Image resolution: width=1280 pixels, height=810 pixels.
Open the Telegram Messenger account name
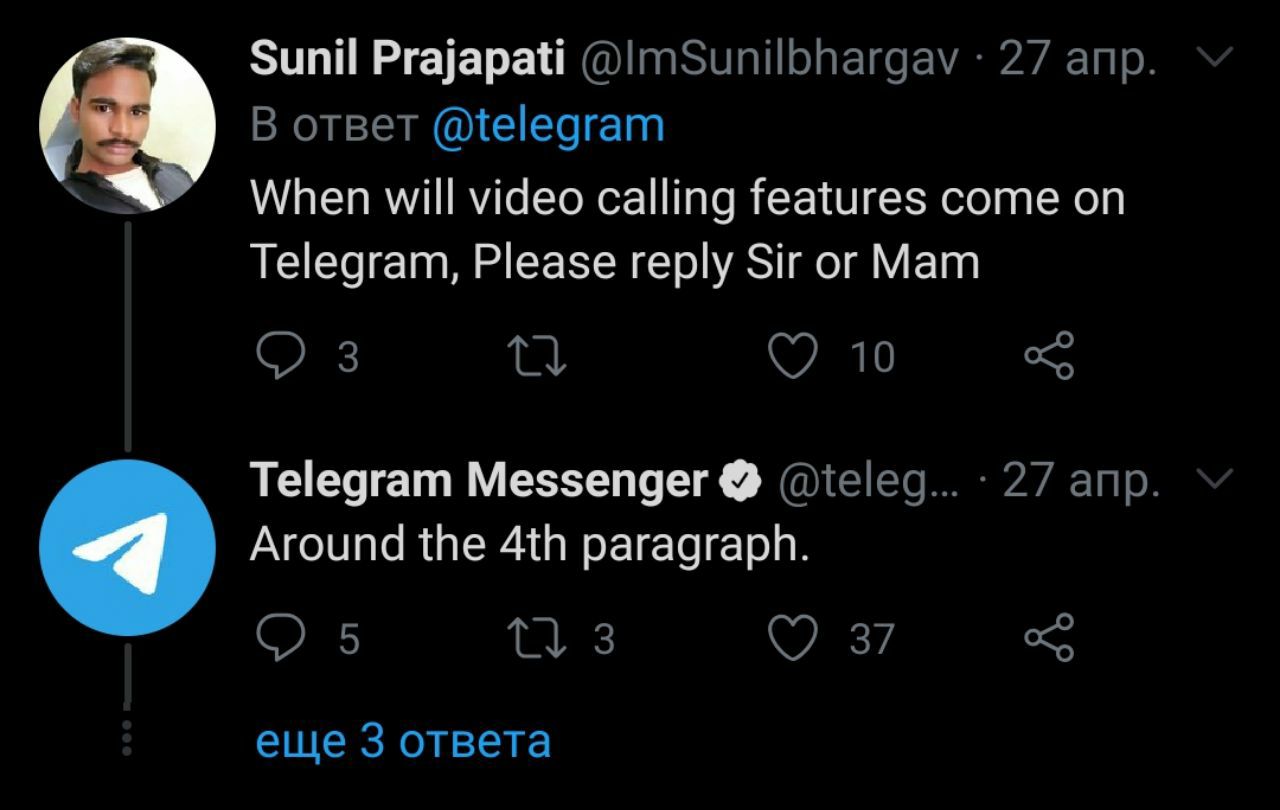pyautogui.click(x=478, y=482)
